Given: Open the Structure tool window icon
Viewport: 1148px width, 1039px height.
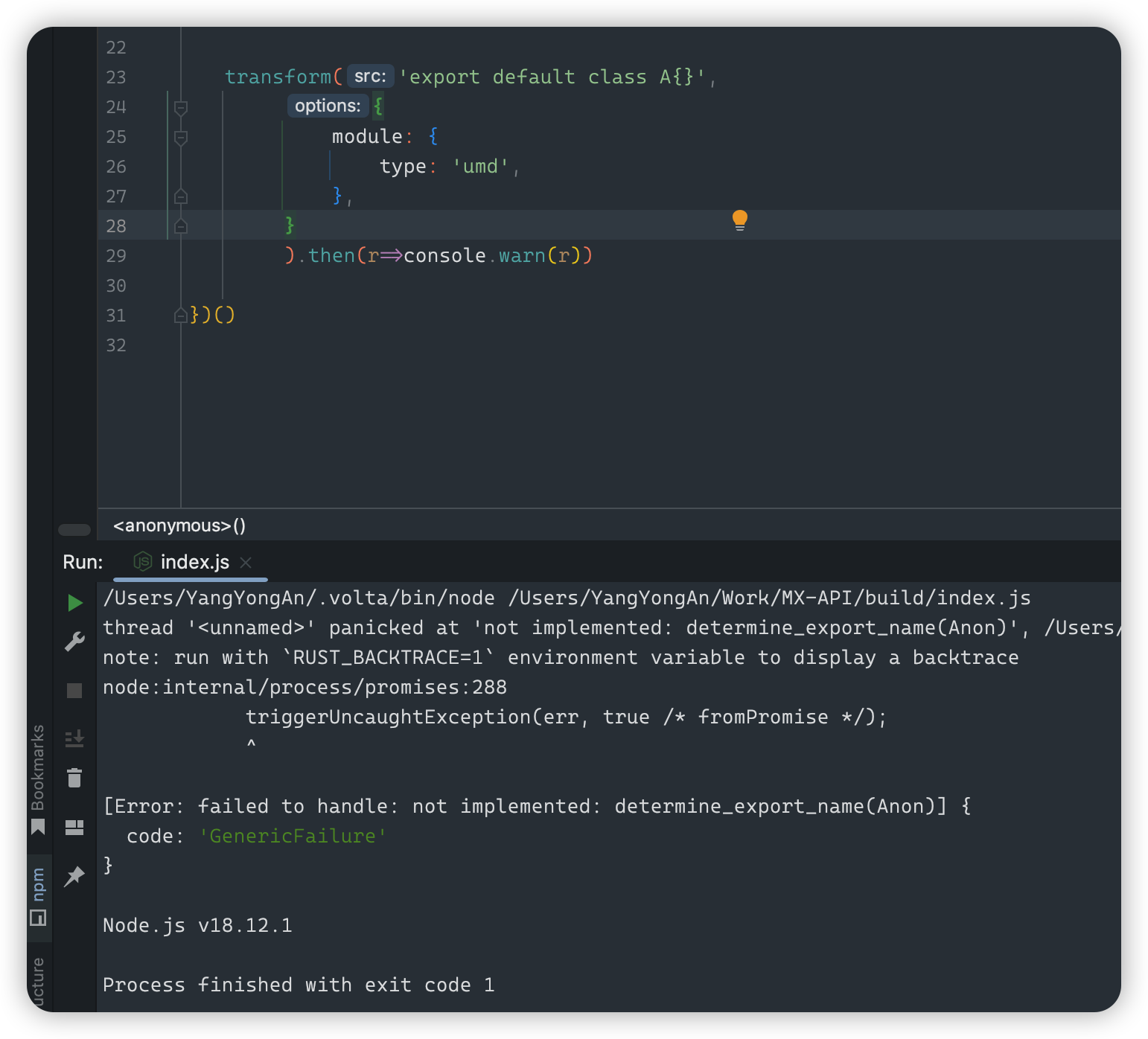Looking at the screenshot, I should (x=39, y=982).
